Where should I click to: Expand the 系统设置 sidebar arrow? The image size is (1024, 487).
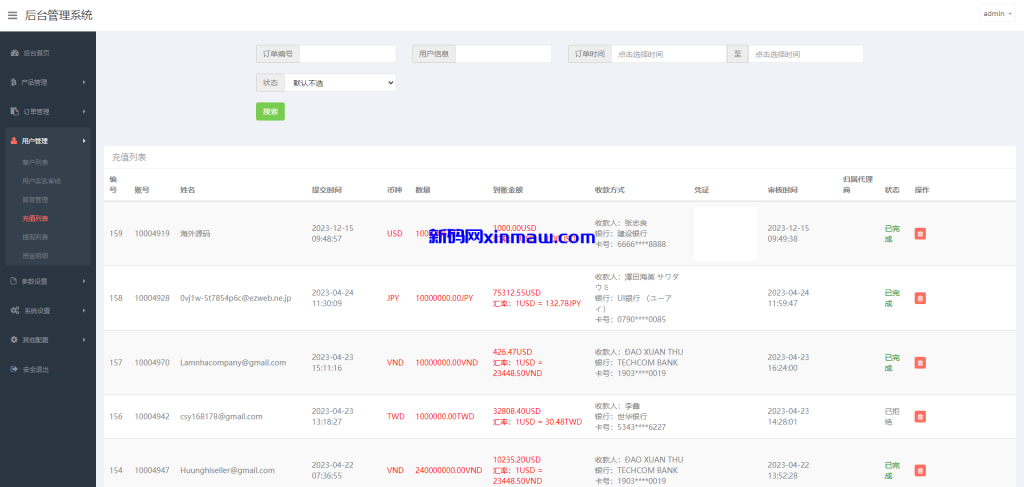pos(84,311)
